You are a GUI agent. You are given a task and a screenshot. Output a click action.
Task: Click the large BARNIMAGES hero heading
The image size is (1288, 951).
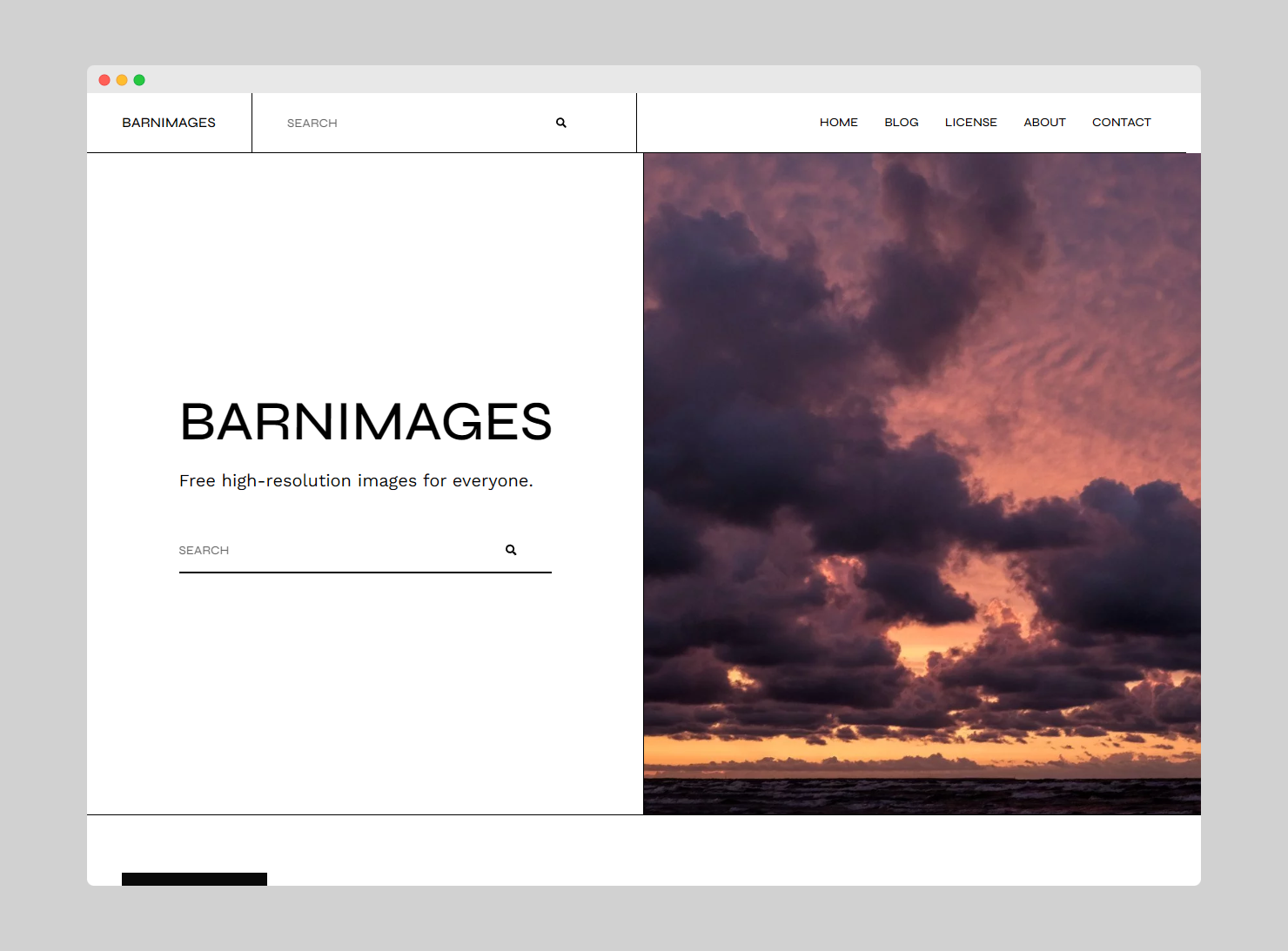coord(366,422)
